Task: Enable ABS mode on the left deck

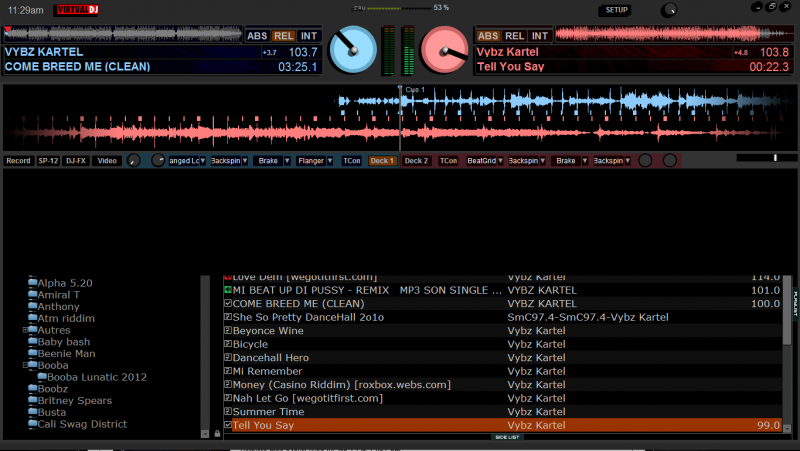Action: point(258,35)
